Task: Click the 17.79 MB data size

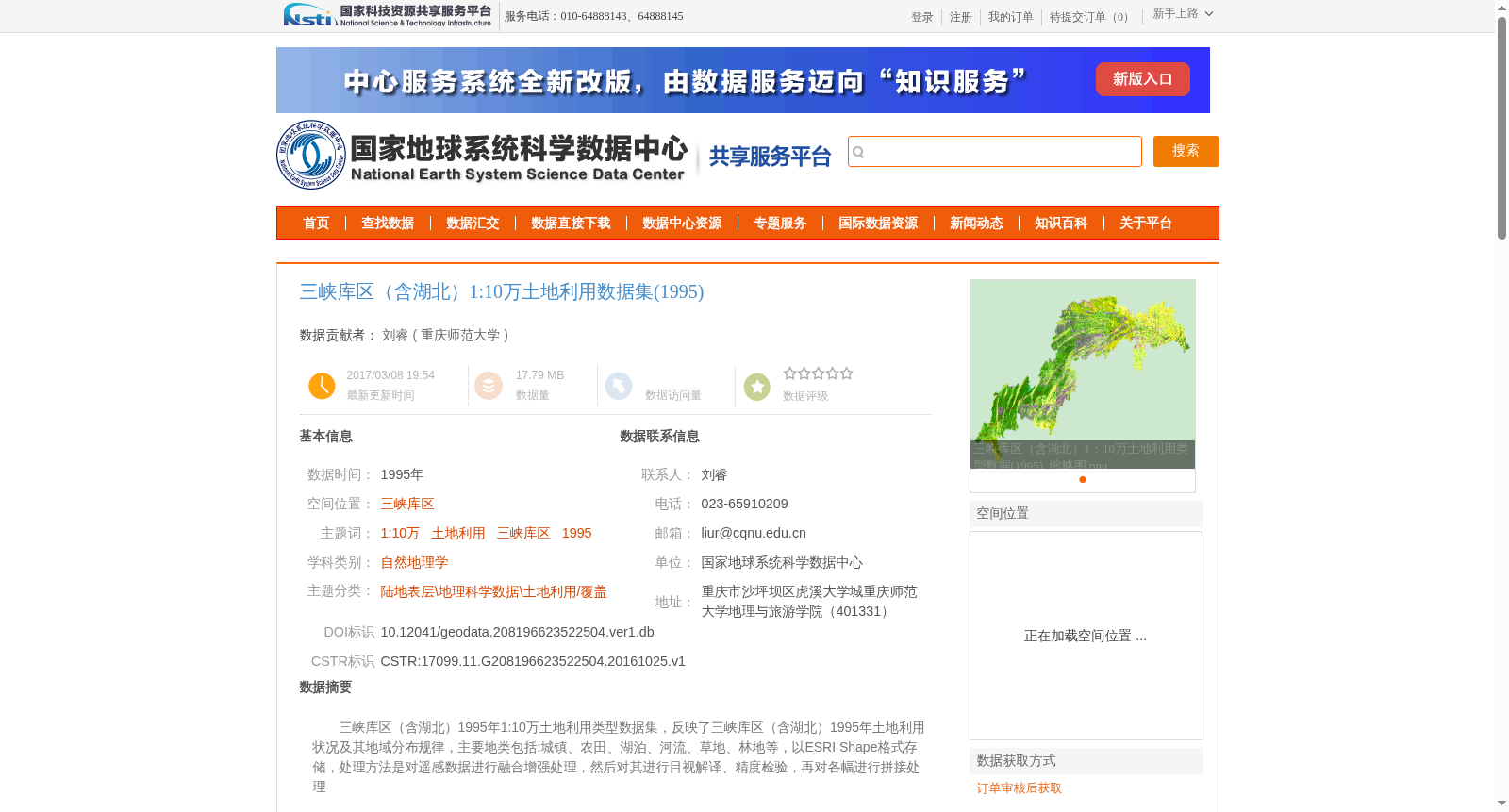Action: 539,375
